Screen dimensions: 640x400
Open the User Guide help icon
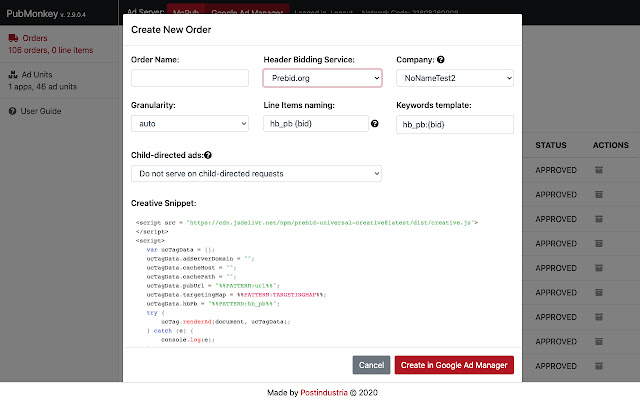point(13,110)
